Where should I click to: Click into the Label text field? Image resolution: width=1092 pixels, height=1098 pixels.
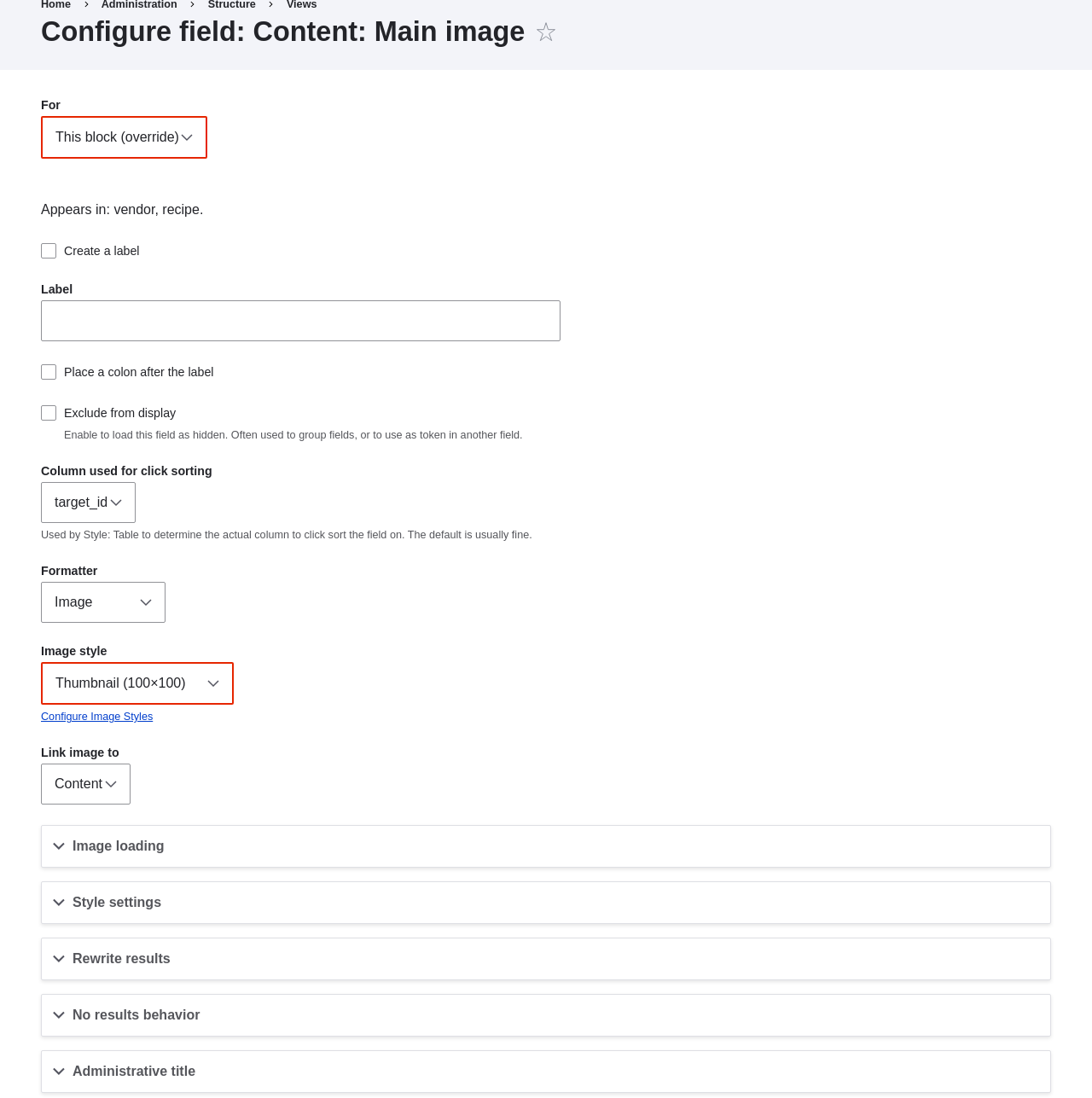(300, 321)
